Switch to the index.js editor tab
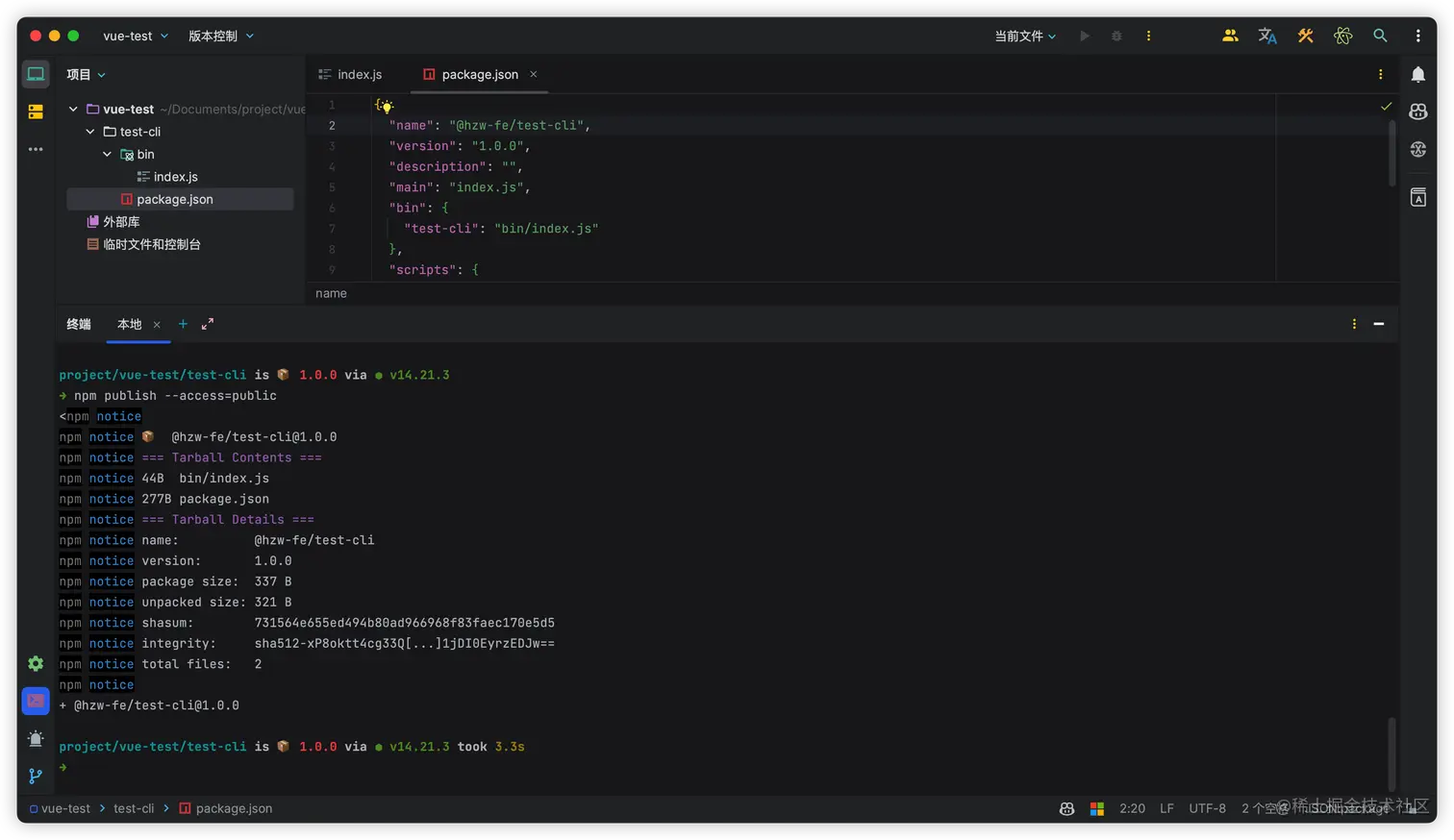This screenshot has width=1454, height=840. 350,74
